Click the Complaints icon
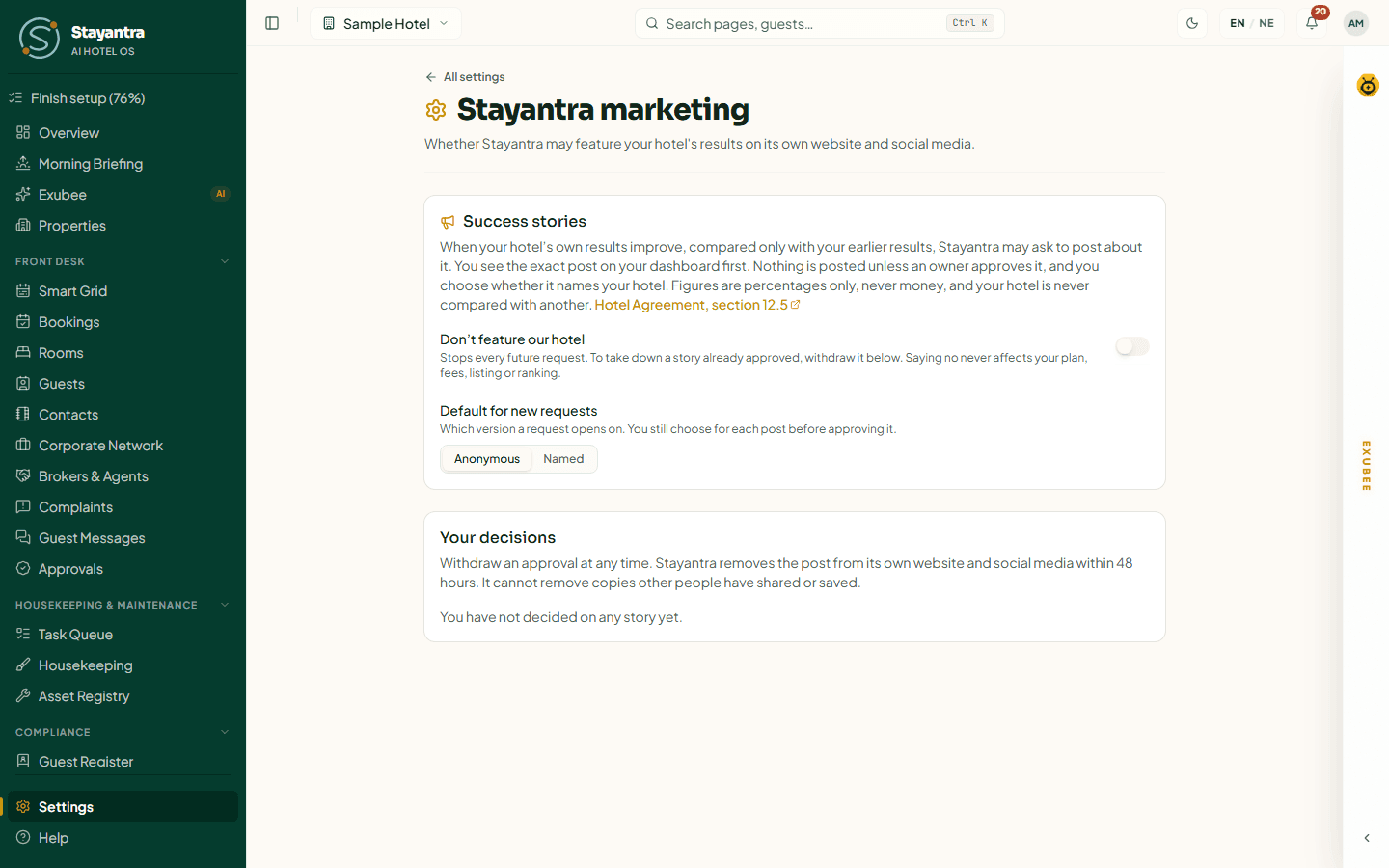The width and height of the screenshot is (1389, 868). (x=23, y=506)
